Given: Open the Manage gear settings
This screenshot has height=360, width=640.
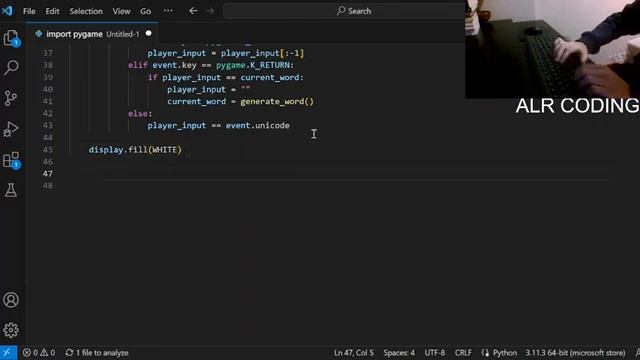Looking at the screenshot, I should [11, 330].
